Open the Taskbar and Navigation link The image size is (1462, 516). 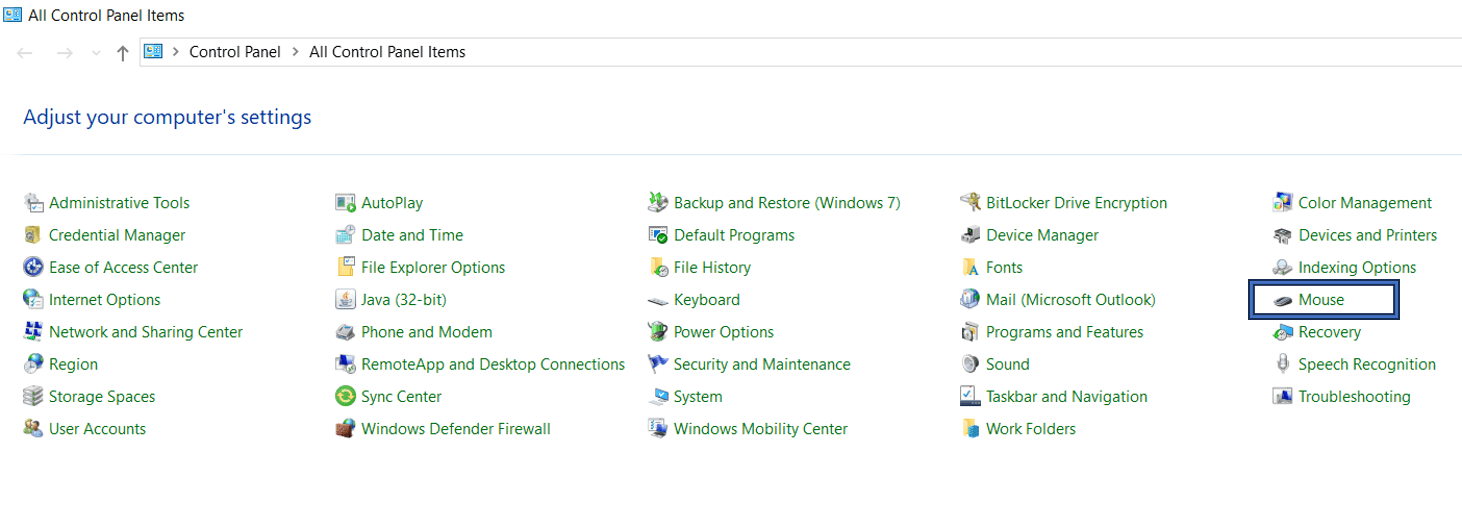(x=1067, y=397)
